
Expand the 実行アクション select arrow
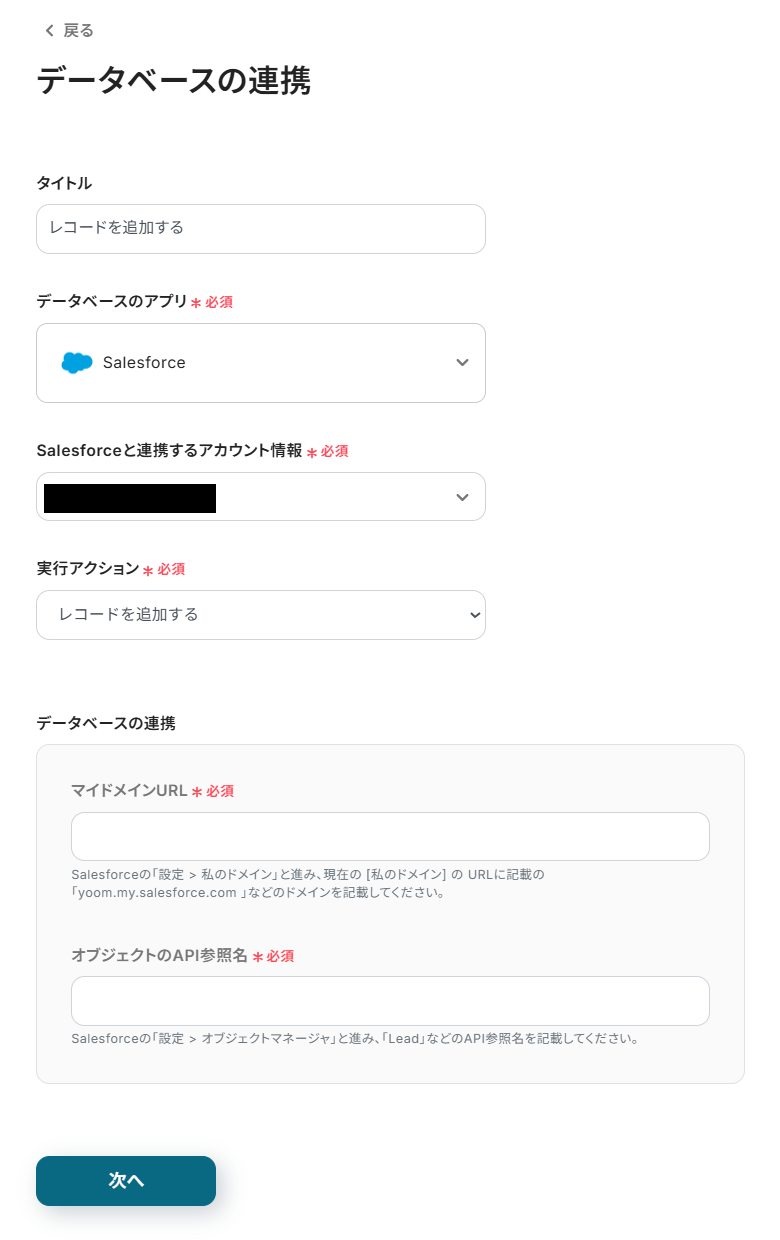(x=475, y=615)
